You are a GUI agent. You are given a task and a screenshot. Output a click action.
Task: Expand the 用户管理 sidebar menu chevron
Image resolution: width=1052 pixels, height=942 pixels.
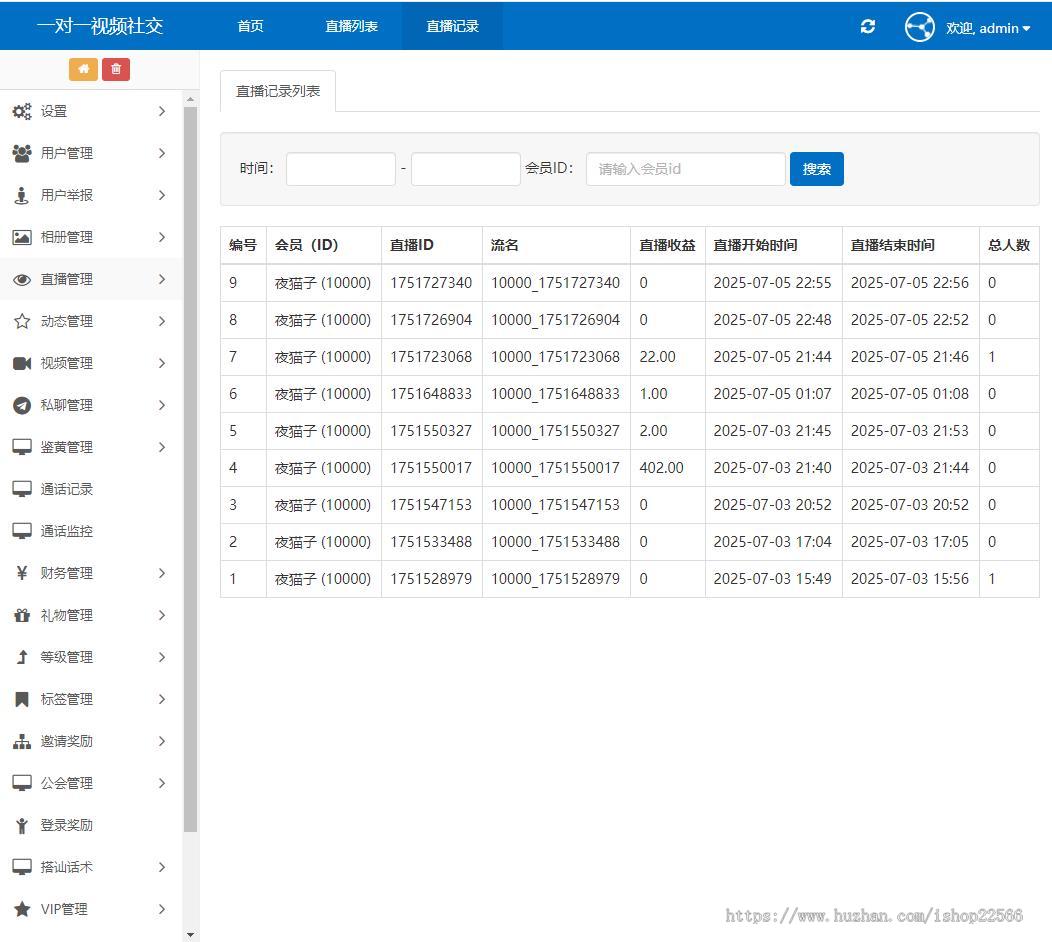click(x=162, y=153)
